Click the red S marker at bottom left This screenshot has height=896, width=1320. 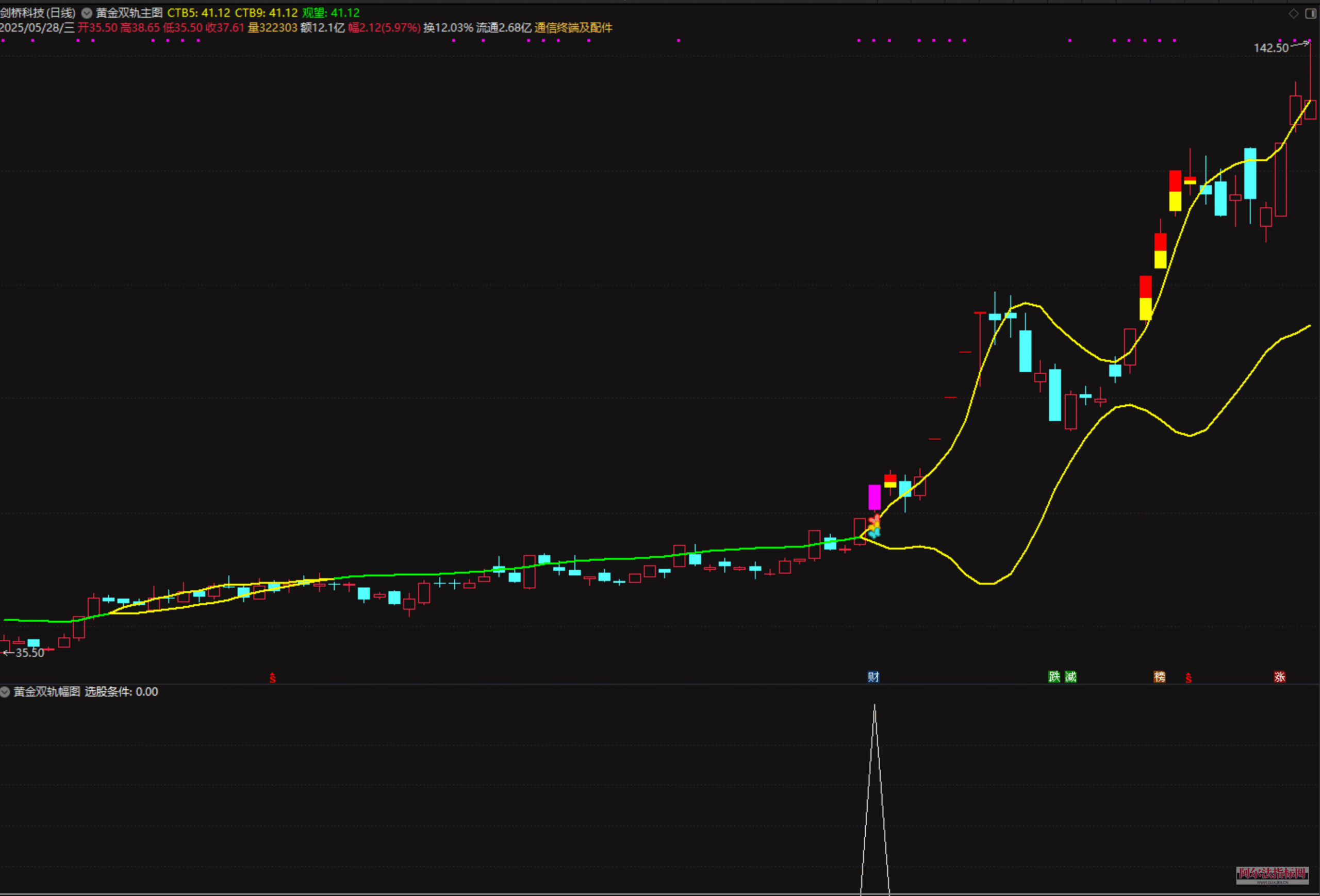coord(273,677)
